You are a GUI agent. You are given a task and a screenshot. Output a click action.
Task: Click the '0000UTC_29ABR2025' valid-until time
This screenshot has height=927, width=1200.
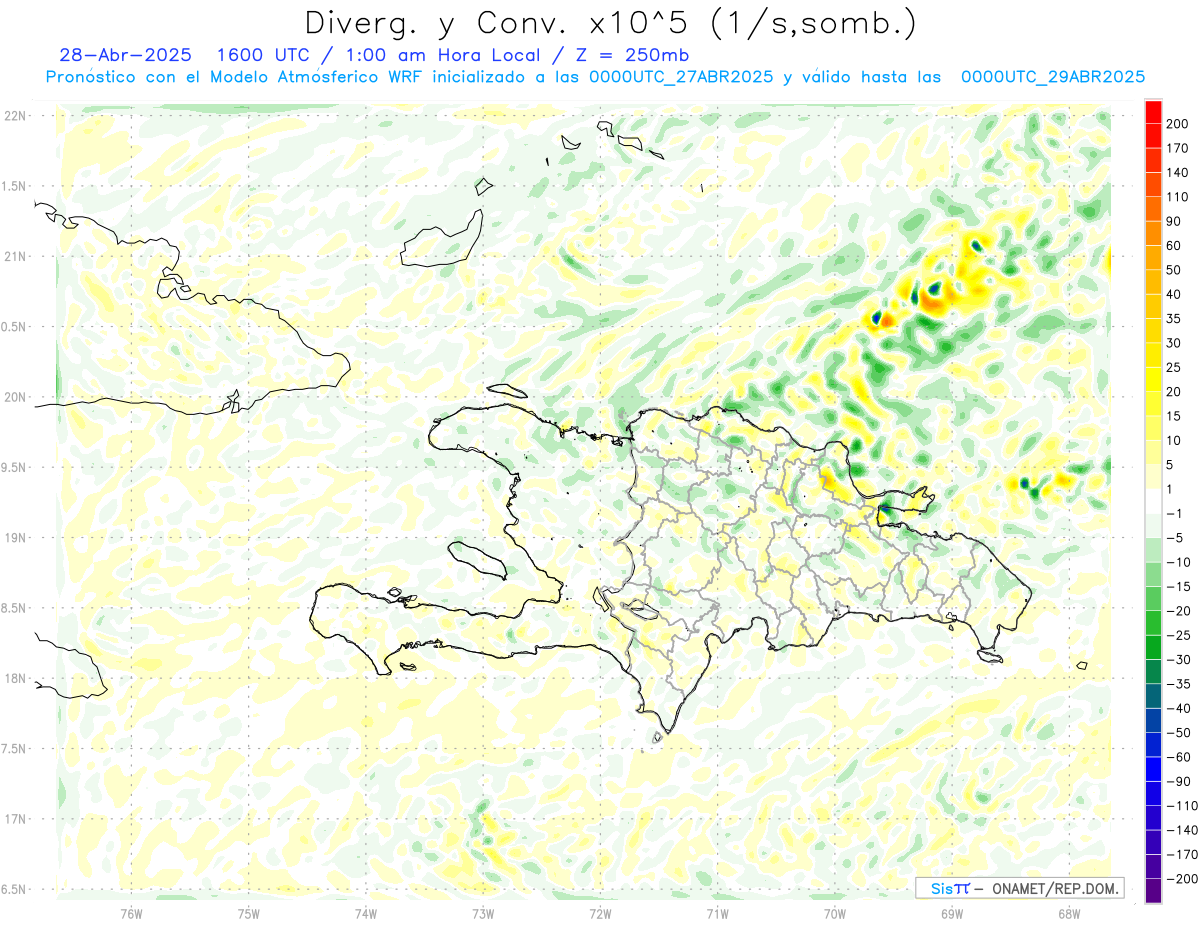[x=1052, y=76]
